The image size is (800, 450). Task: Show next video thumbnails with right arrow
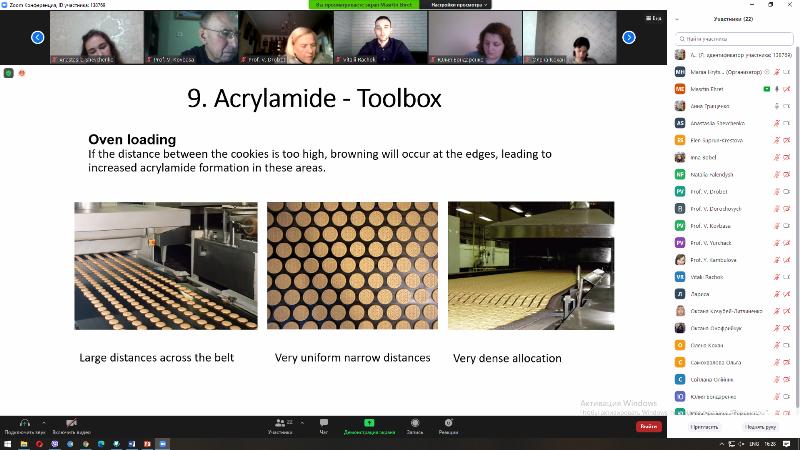coord(629,37)
